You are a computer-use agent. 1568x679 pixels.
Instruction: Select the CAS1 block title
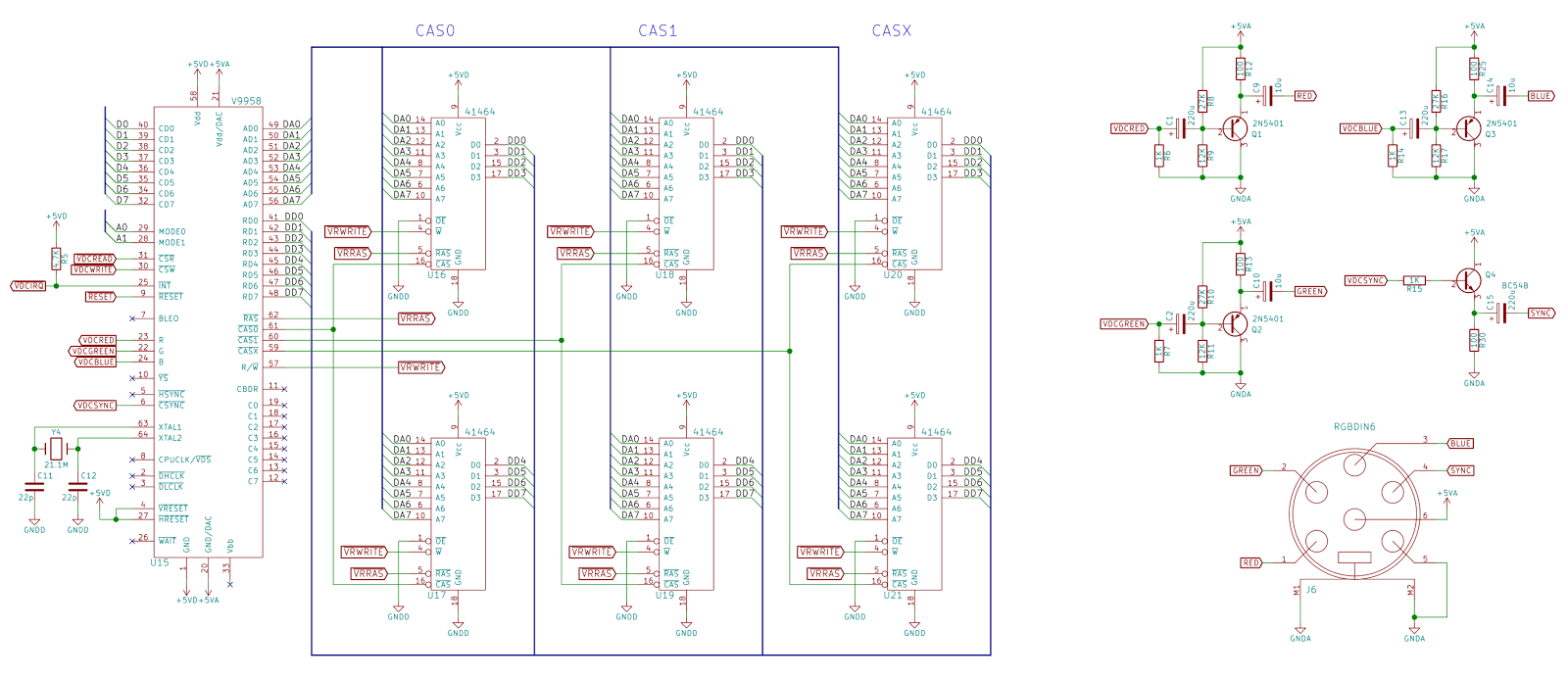click(x=658, y=30)
